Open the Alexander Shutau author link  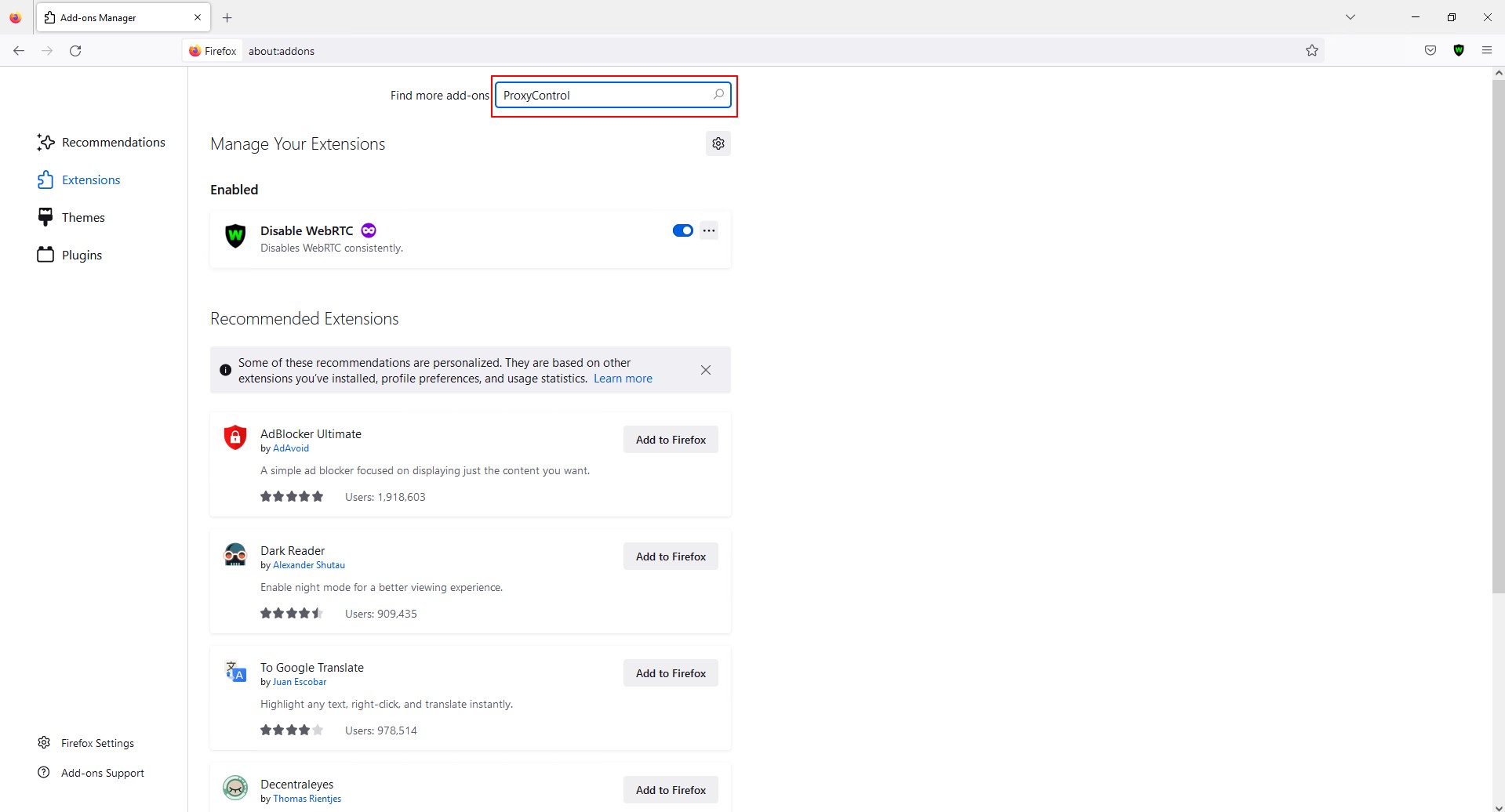click(x=309, y=565)
